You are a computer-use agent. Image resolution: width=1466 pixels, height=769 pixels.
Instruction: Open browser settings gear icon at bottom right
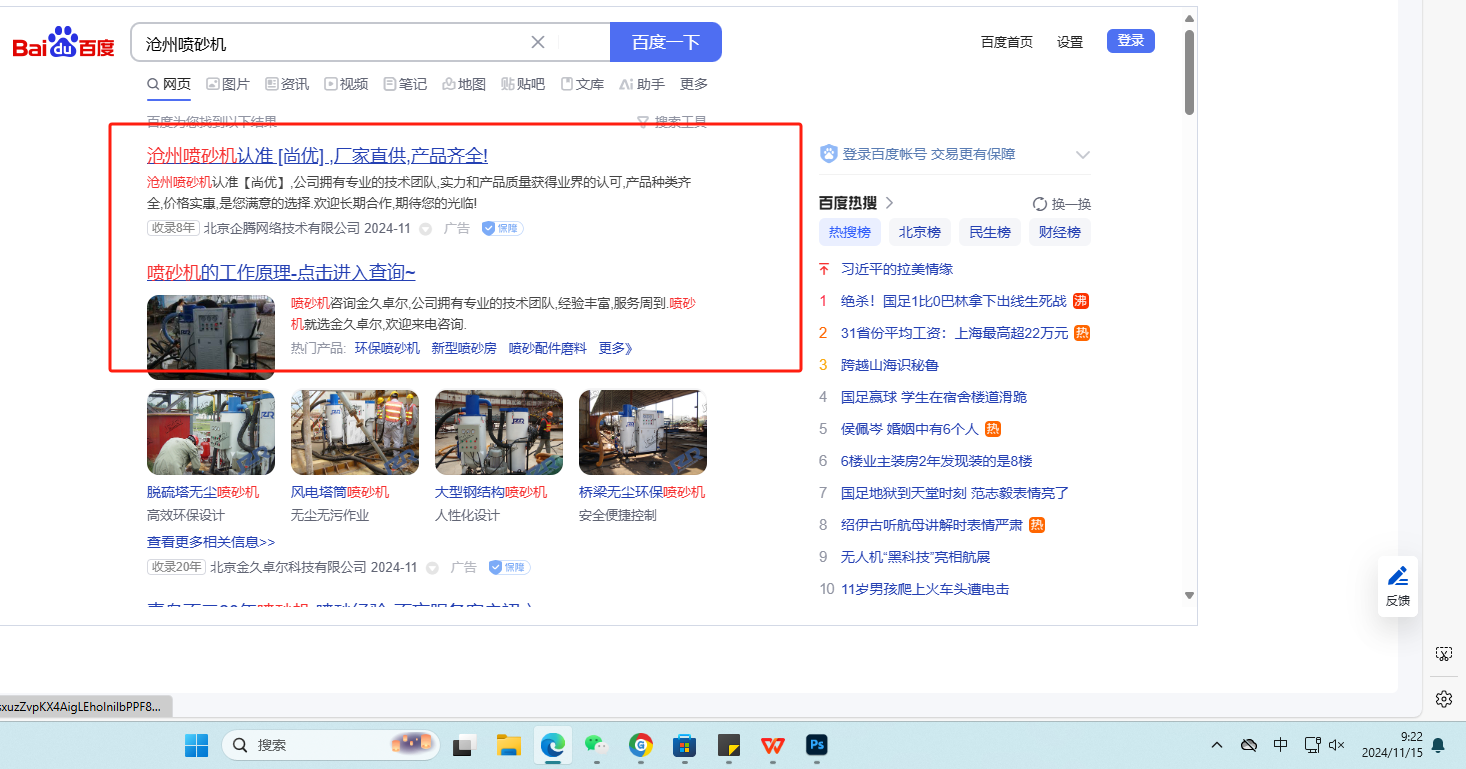[1443, 698]
